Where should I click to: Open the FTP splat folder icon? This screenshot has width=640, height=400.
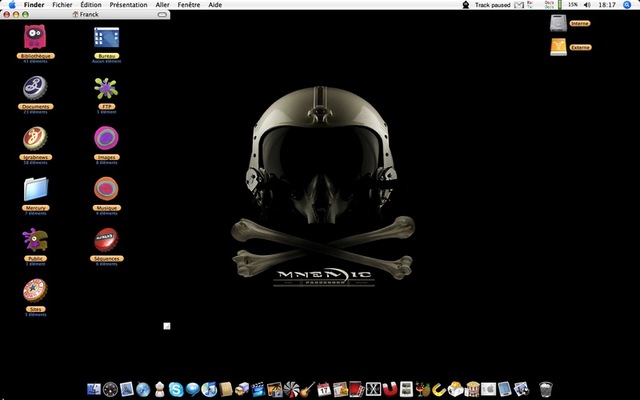pyautogui.click(x=106, y=88)
